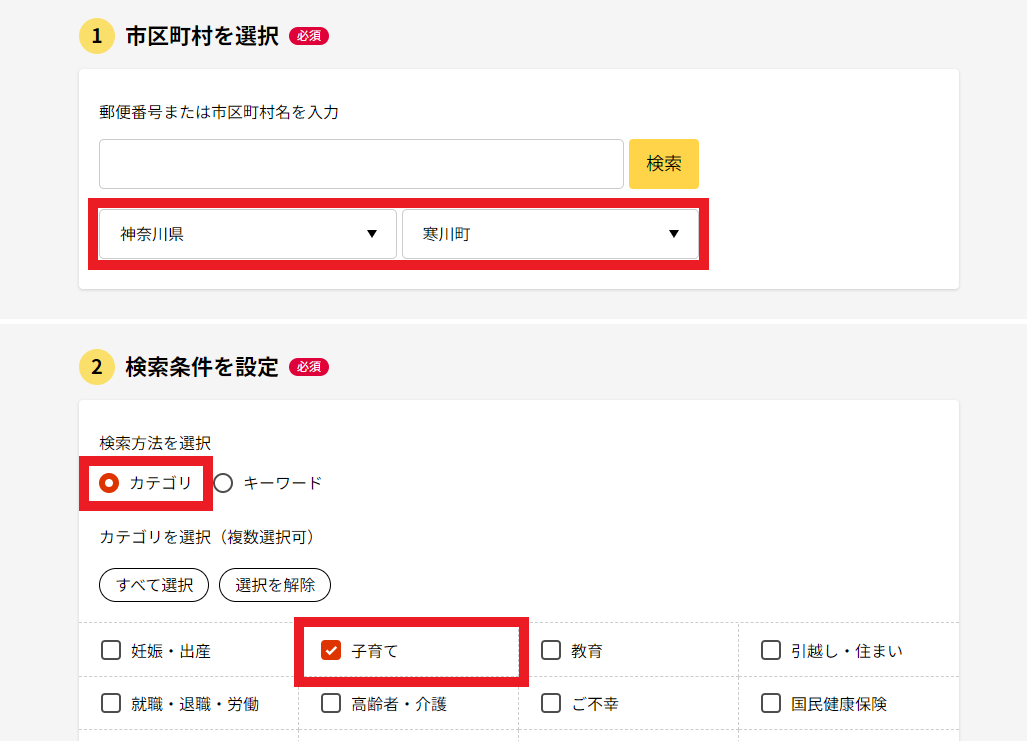This screenshot has height=741, width=1027.
Task: Click the 選択を解除 button
Action: [274, 585]
